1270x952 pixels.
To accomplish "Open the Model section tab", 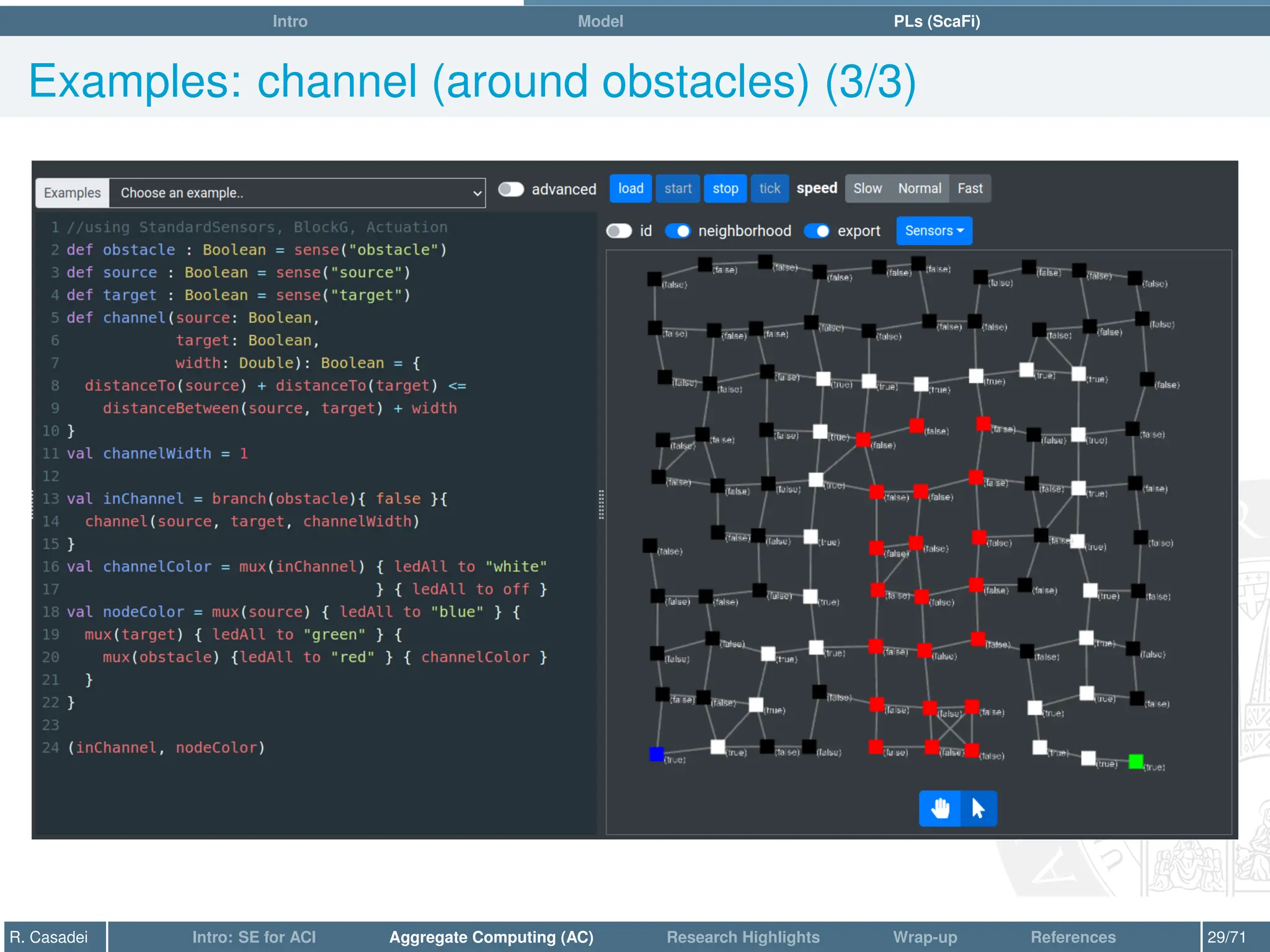I will point(600,21).
